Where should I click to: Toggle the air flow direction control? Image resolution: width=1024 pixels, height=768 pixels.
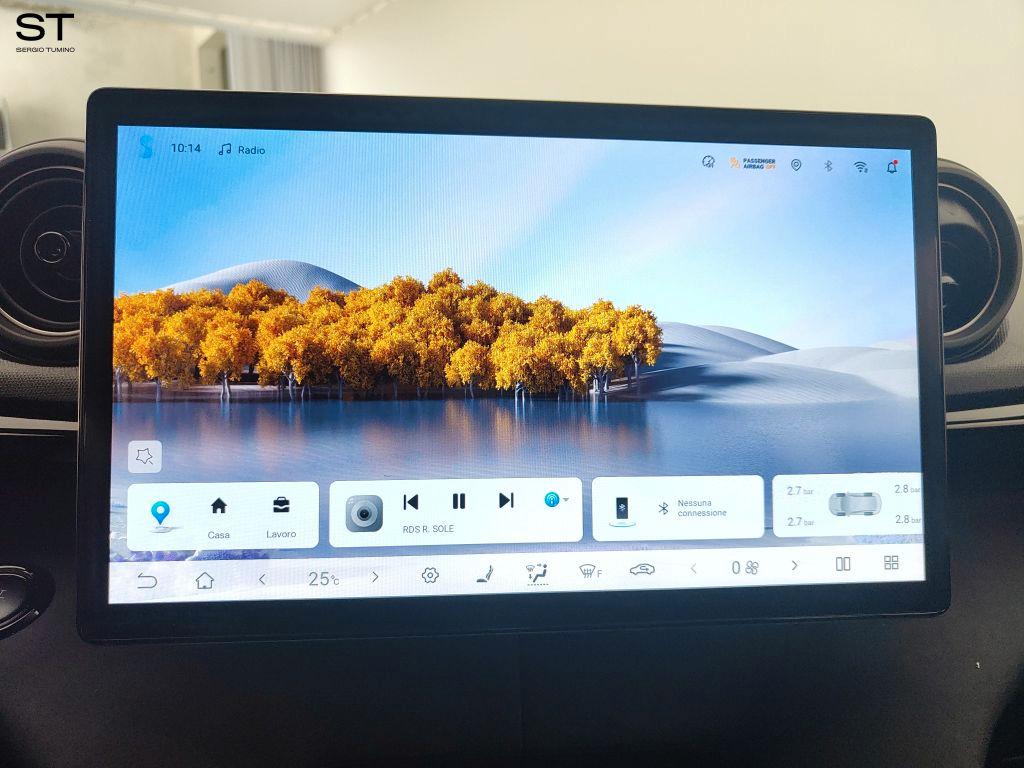click(x=537, y=573)
